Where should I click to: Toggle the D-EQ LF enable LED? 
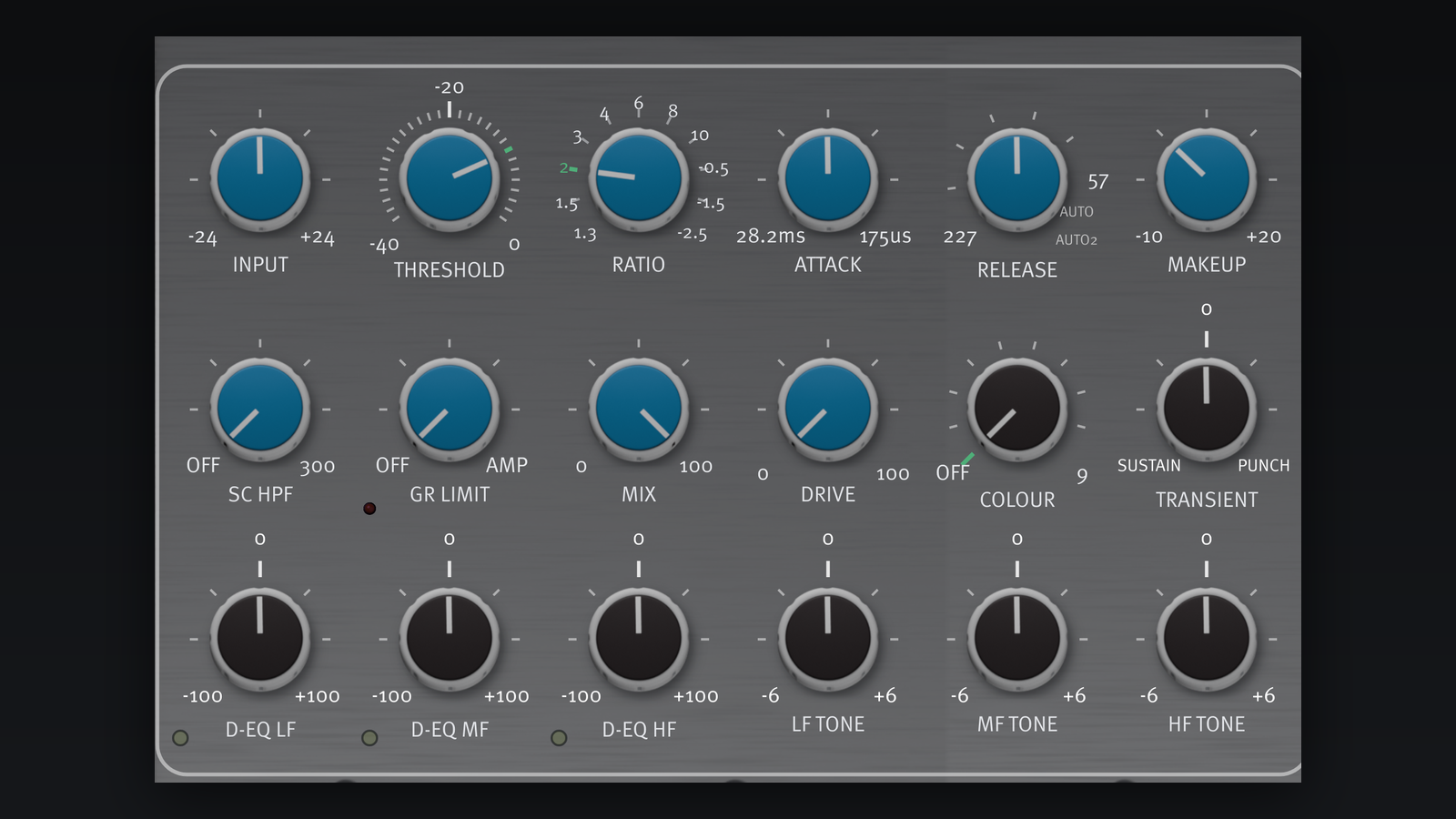tap(180, 738)
